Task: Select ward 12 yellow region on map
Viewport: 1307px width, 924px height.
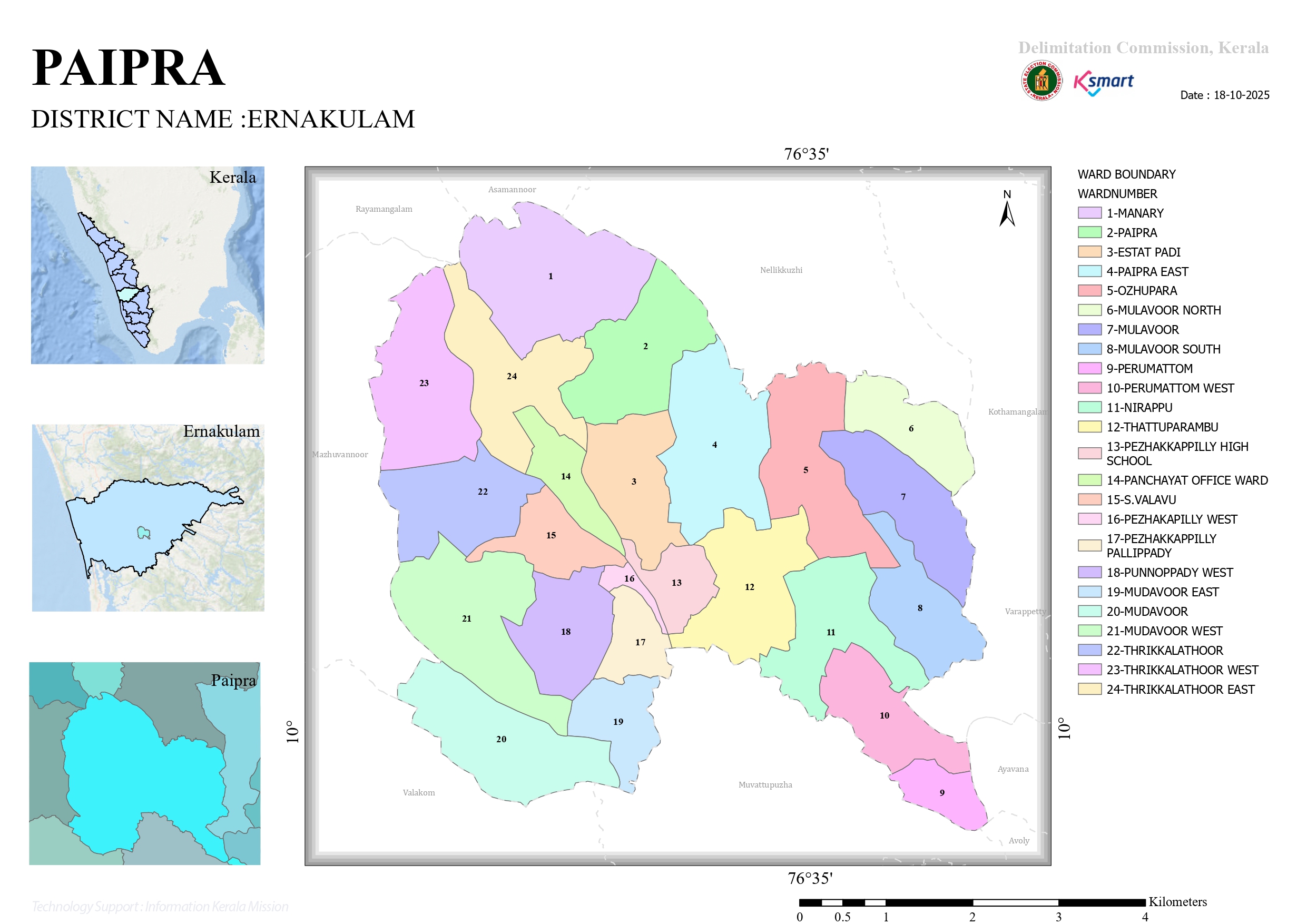Action: tap(749, 587)
